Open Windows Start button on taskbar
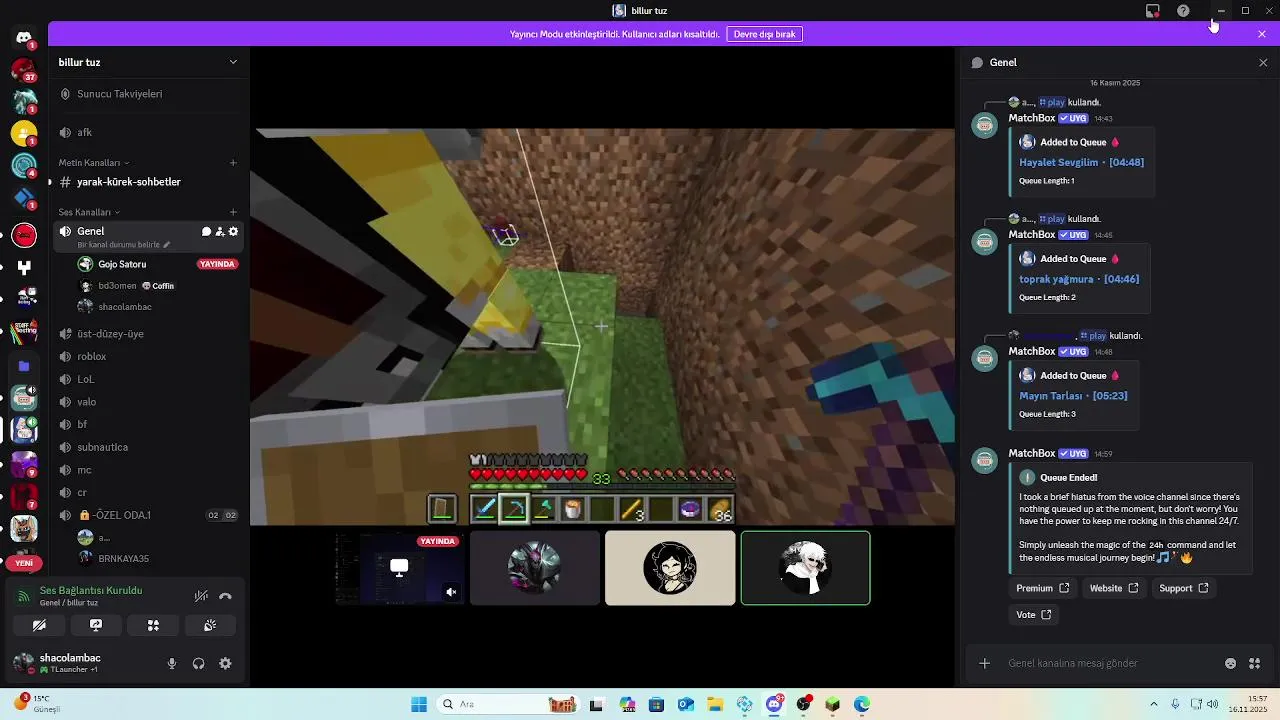The height and width of the screenshot is (720, 1280). [419, 704]
